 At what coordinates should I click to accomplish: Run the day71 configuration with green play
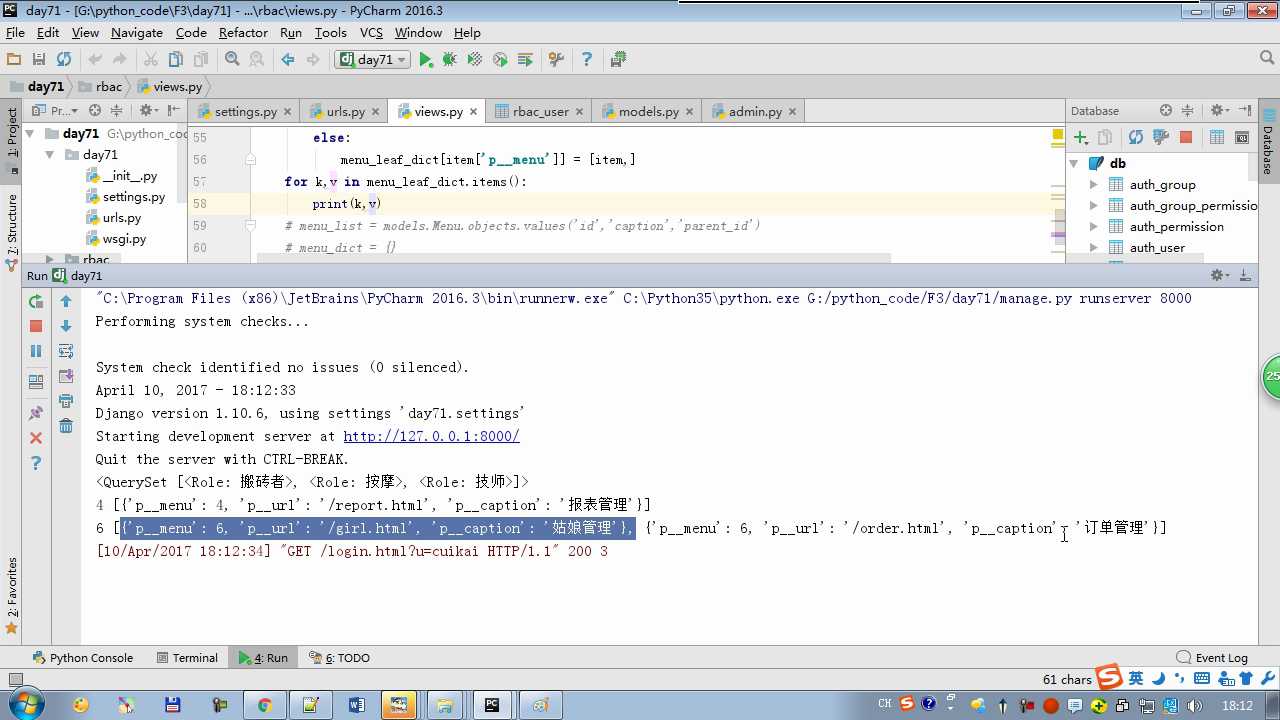coord(426,60)
